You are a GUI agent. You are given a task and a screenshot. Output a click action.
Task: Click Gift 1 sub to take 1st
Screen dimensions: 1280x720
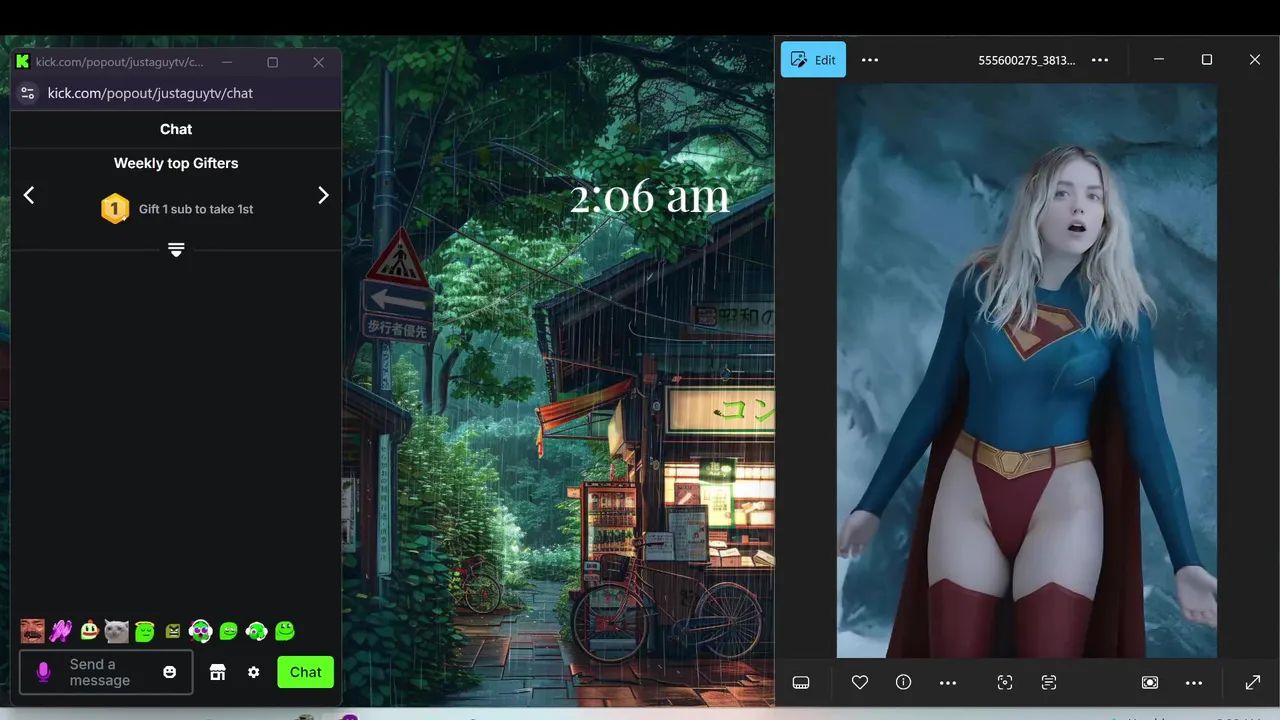pos(196,209)
